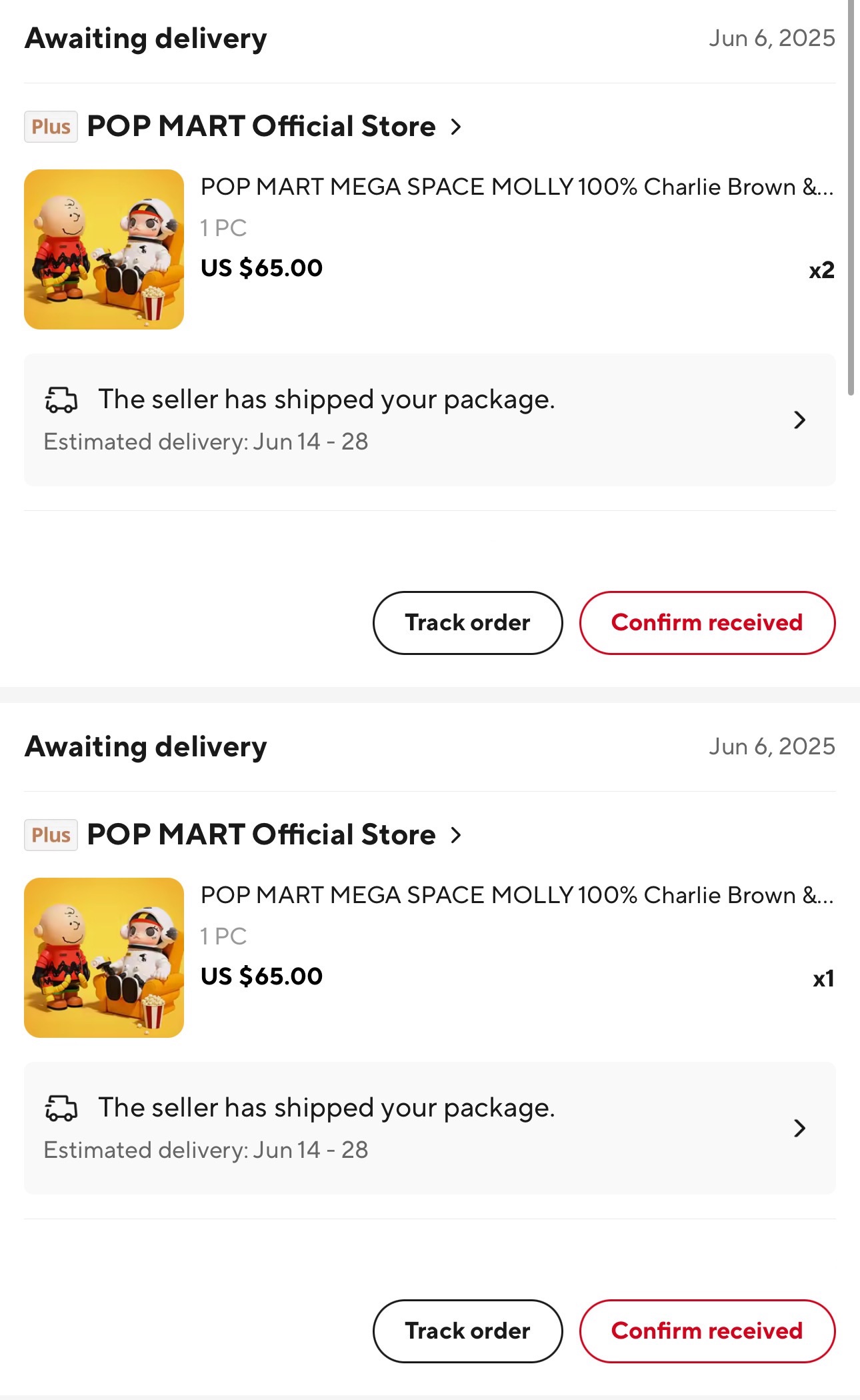This screenshot has width=860, height=1400.
Task: Click the Plus badge on the x2 order
Action: 51,127
